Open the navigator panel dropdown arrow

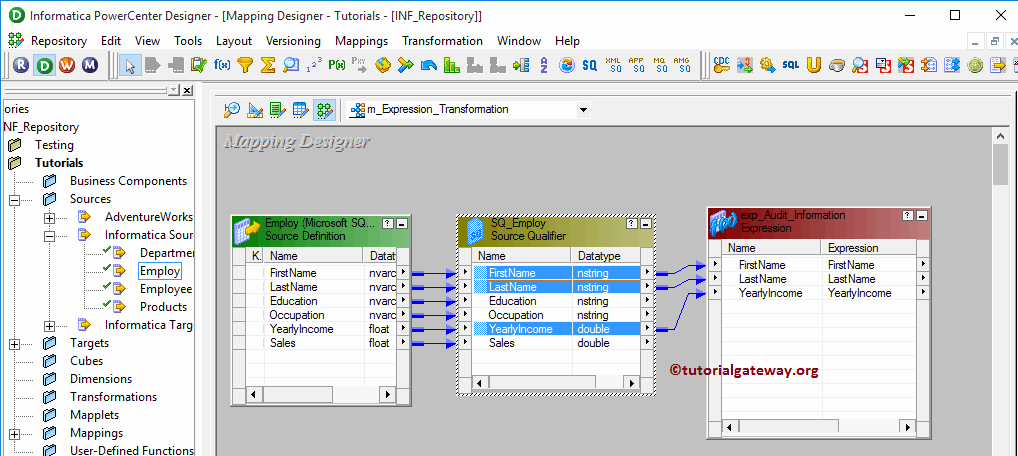(173, 90)
